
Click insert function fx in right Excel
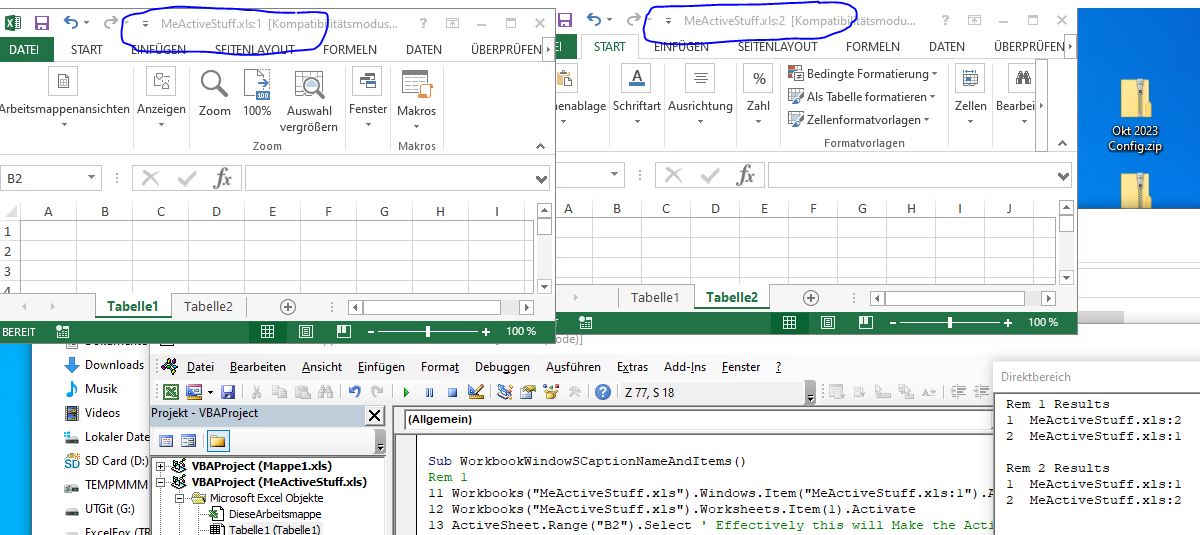[x=745, y=176]
